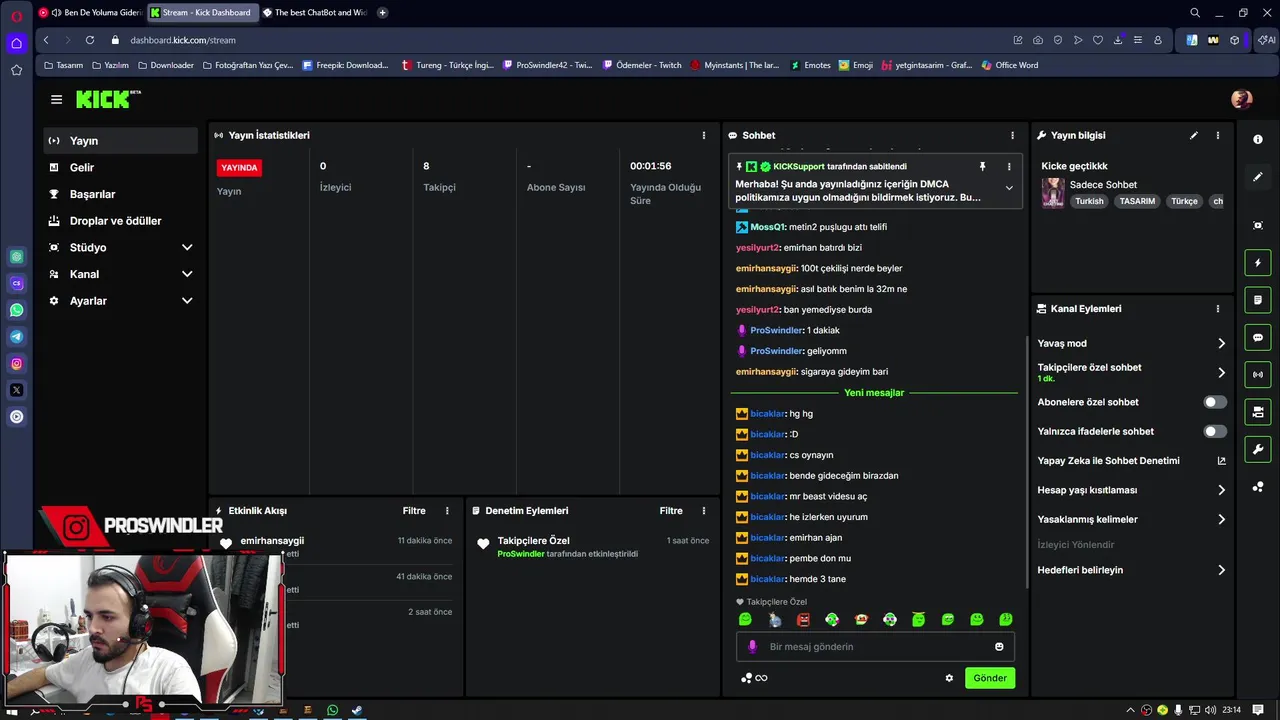Open Sohbet panel three-dot menu
The image size is (1280, 720).
coord(1012,135)
